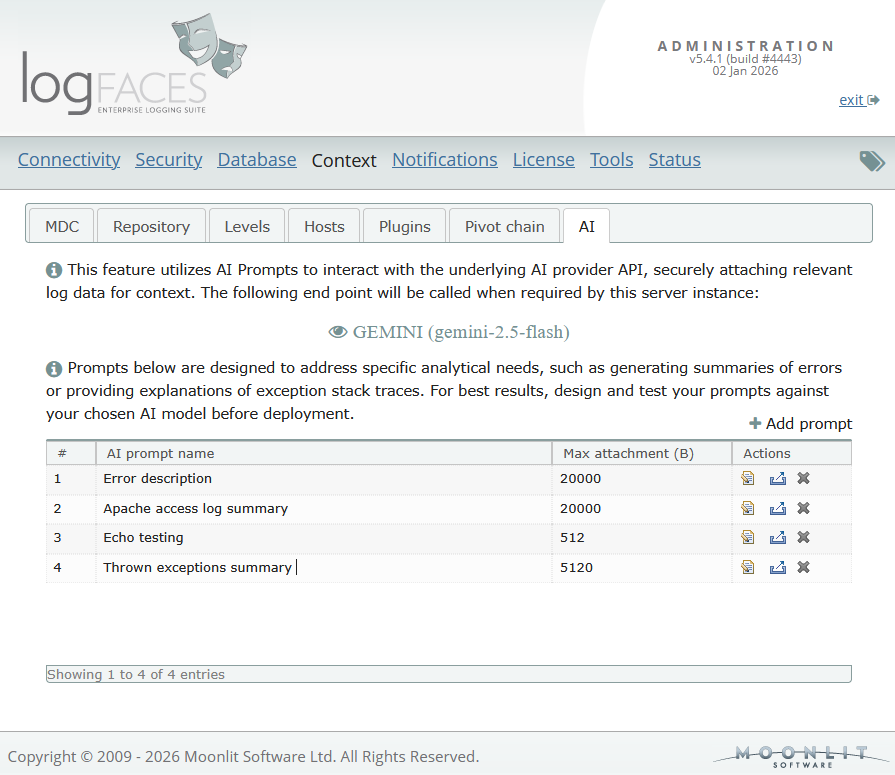Click the edit icon for Error description
895x775 pixels.
pos(747,479)
